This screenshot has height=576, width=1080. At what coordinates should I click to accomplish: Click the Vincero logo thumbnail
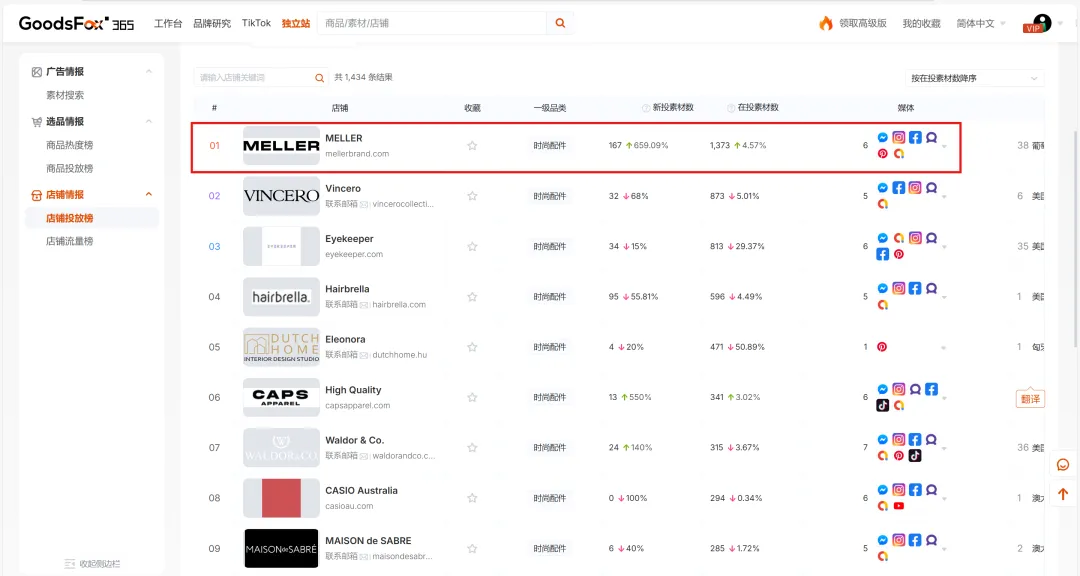[x=281, y=196]
